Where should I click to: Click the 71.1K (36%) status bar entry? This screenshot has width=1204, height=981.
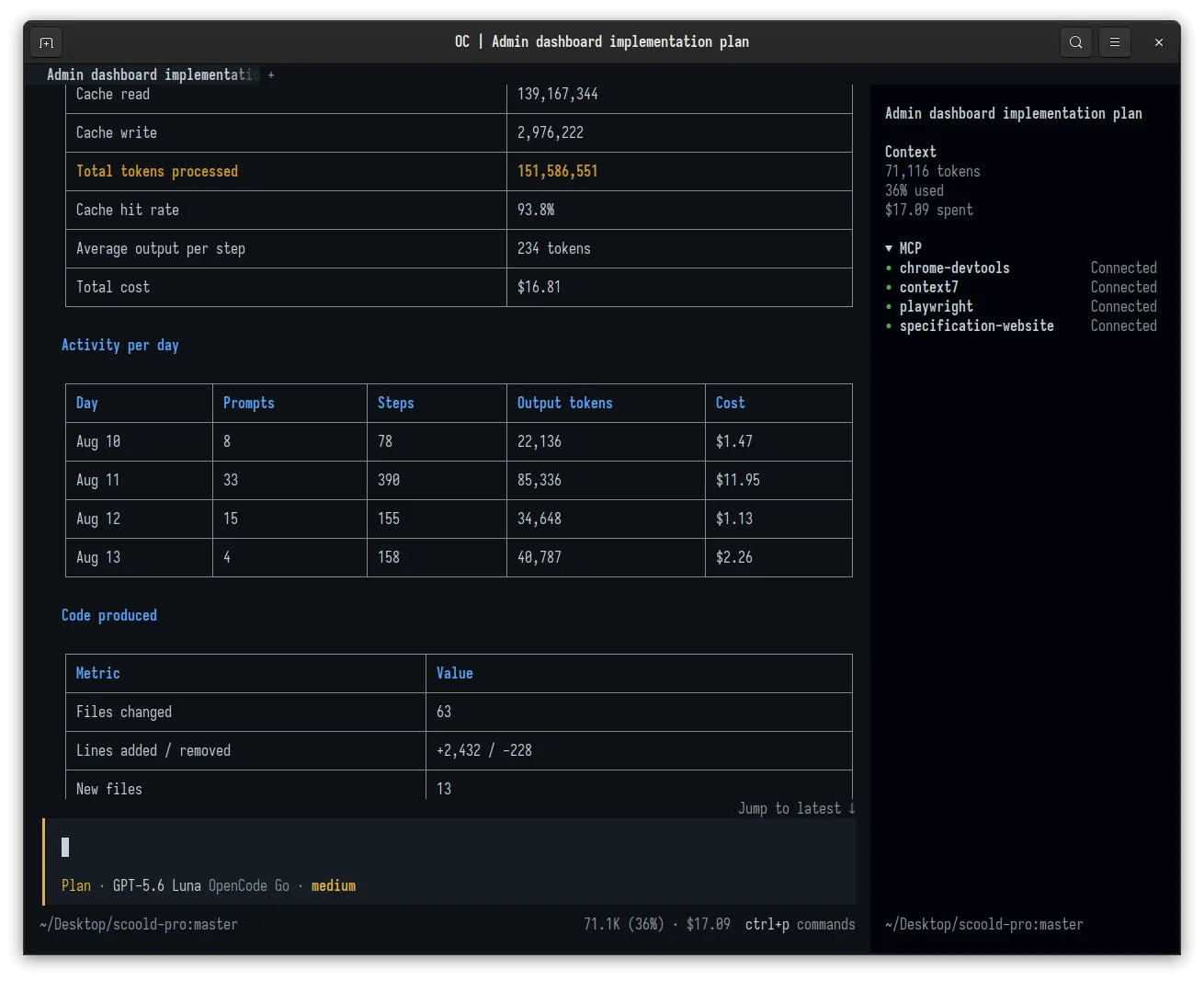tap(623, 925)
